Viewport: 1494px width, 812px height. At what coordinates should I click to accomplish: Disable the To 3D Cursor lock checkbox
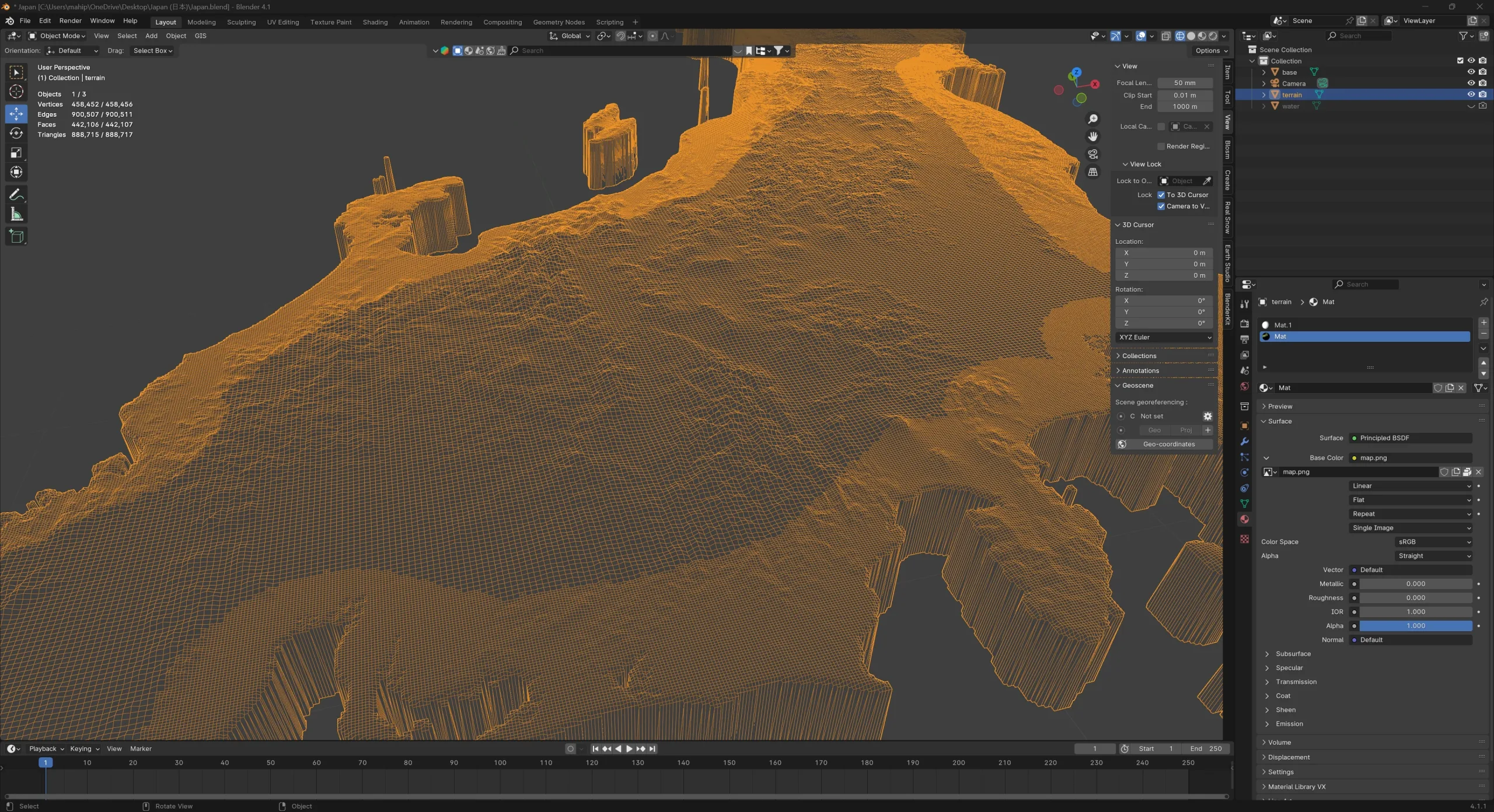click(1162, 195)
